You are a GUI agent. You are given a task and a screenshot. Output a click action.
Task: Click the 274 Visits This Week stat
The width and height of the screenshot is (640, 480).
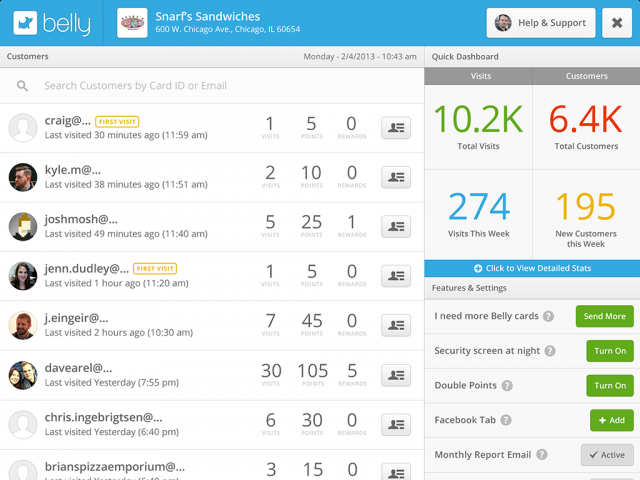click(x=478, y=215)
